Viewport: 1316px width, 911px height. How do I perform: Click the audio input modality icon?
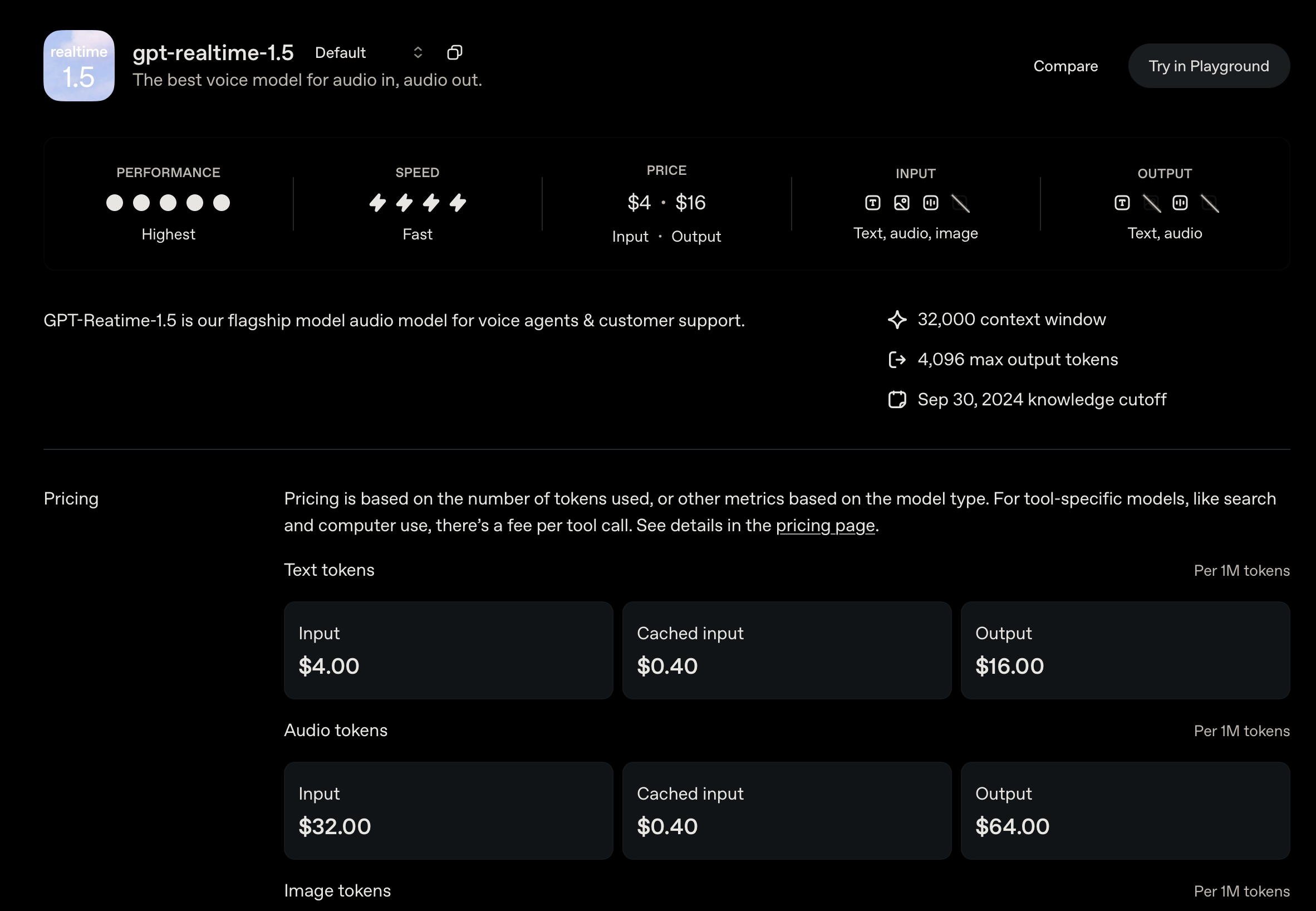[930, 203]
